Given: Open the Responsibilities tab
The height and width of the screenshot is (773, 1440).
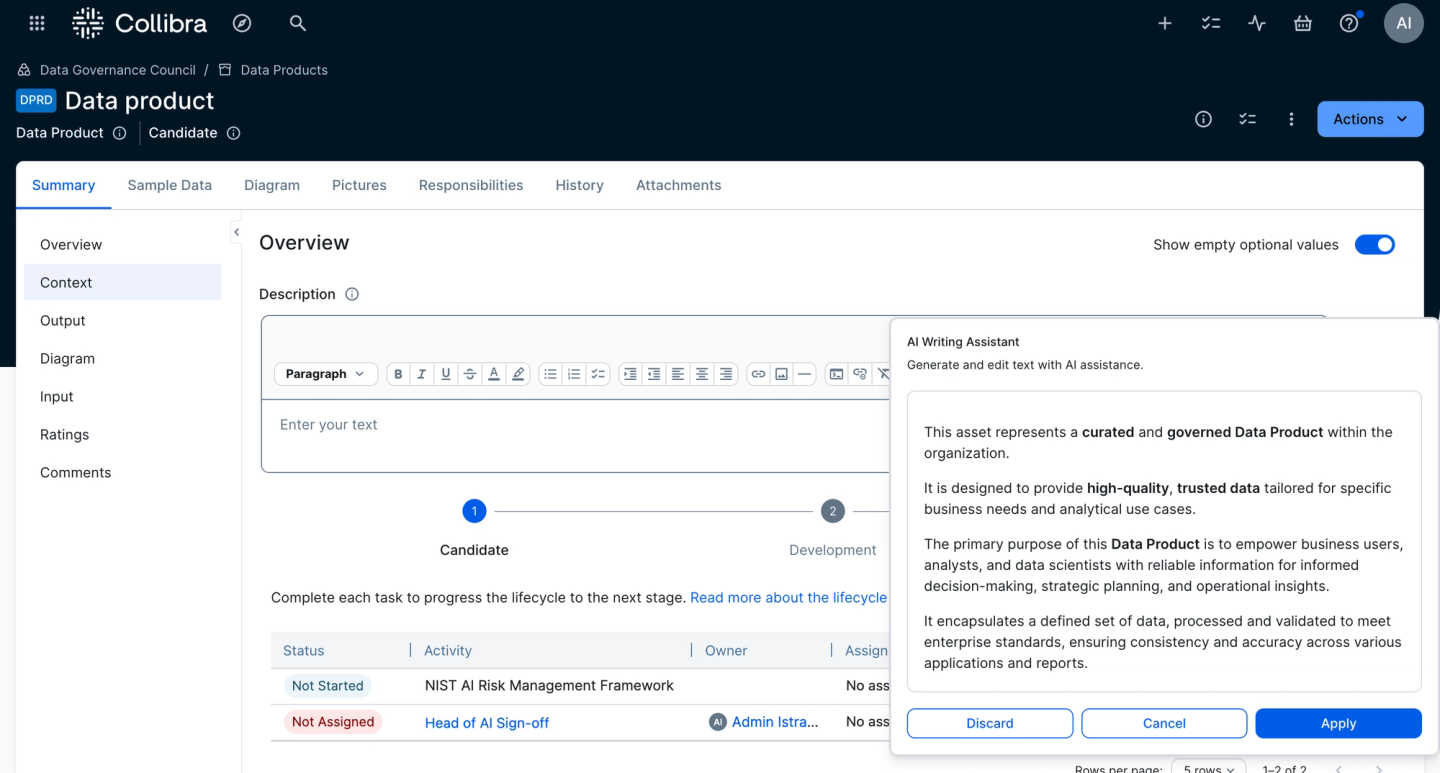Looking at the screenshot, I should click(470, 185).
